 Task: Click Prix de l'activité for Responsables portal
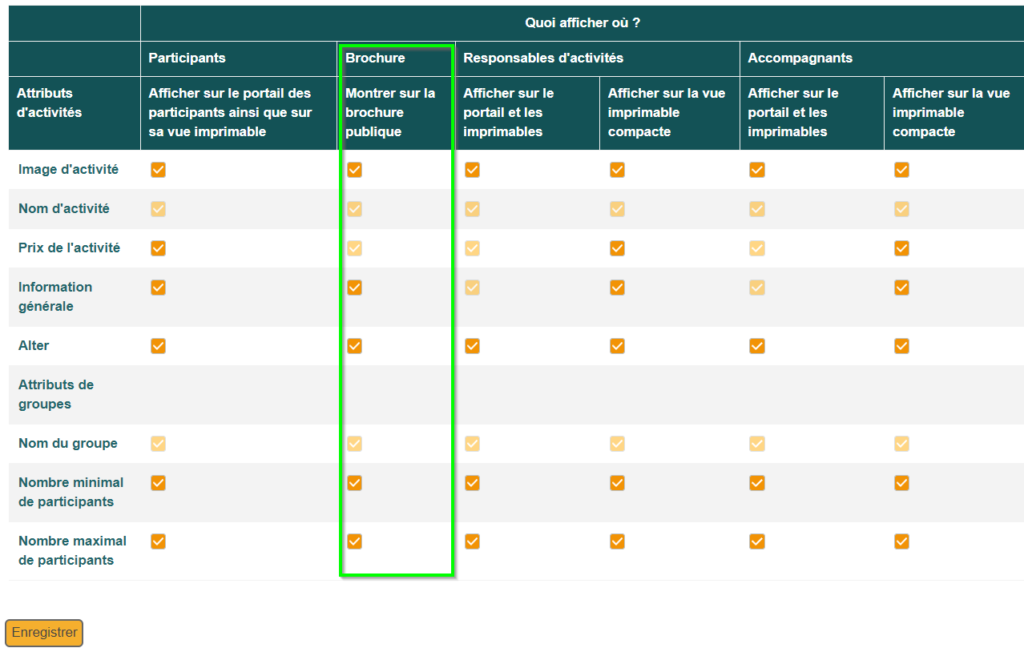tap(472, 248)
